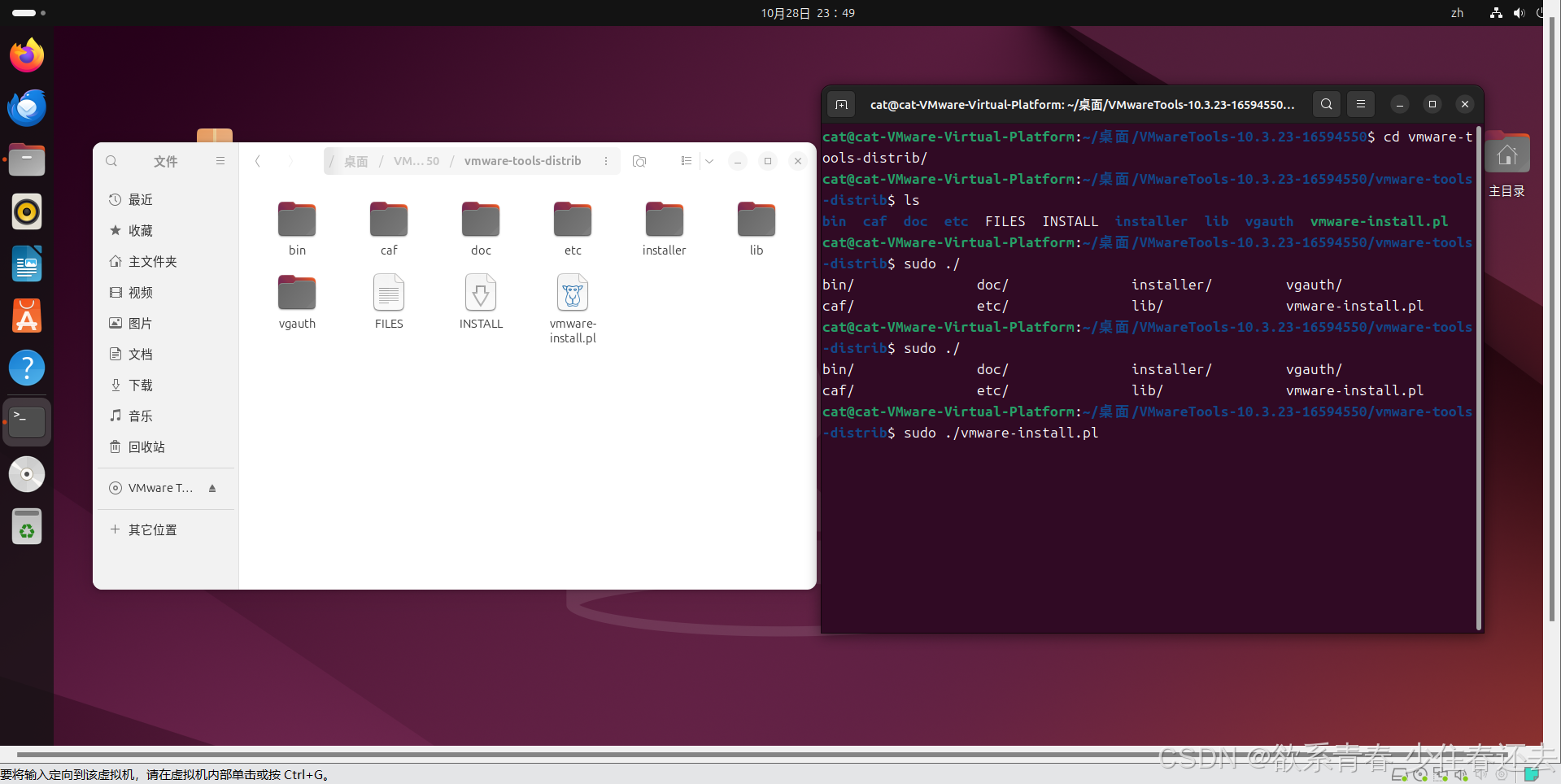The image size is (1561, 784).
Task: Click the volume icon in the top bar
Action: [x=1518, y=12]
